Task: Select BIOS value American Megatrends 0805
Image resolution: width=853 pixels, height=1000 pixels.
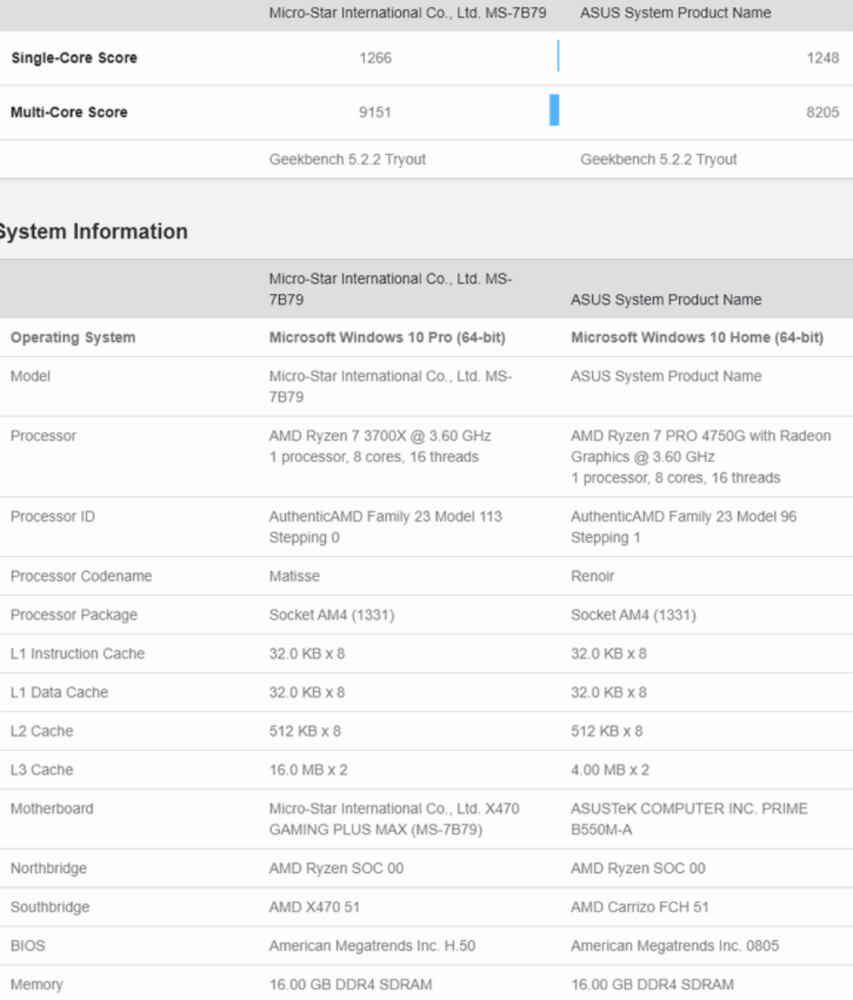Action: (674, 946)
